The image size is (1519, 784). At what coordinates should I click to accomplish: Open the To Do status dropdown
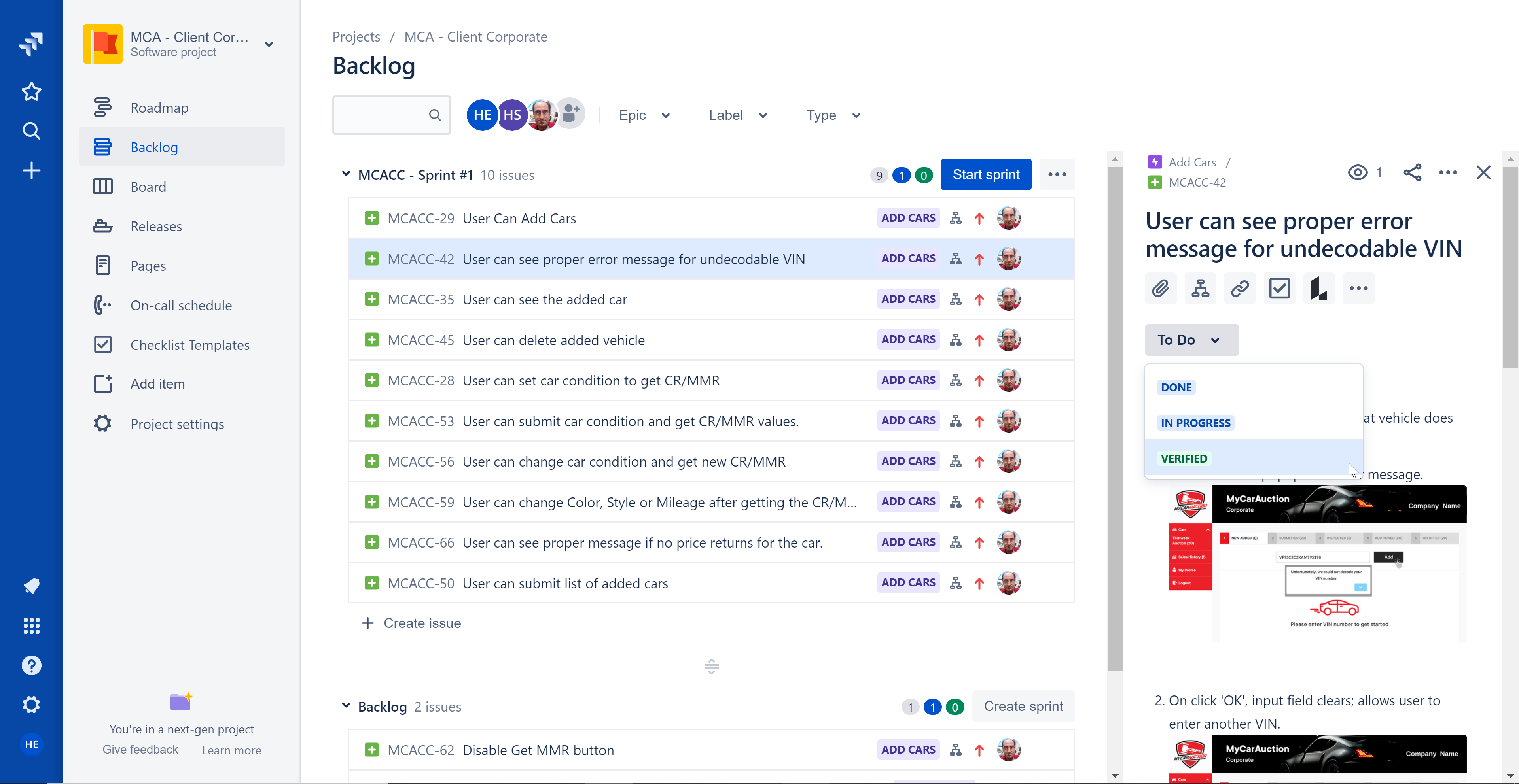click(1192, 340)
